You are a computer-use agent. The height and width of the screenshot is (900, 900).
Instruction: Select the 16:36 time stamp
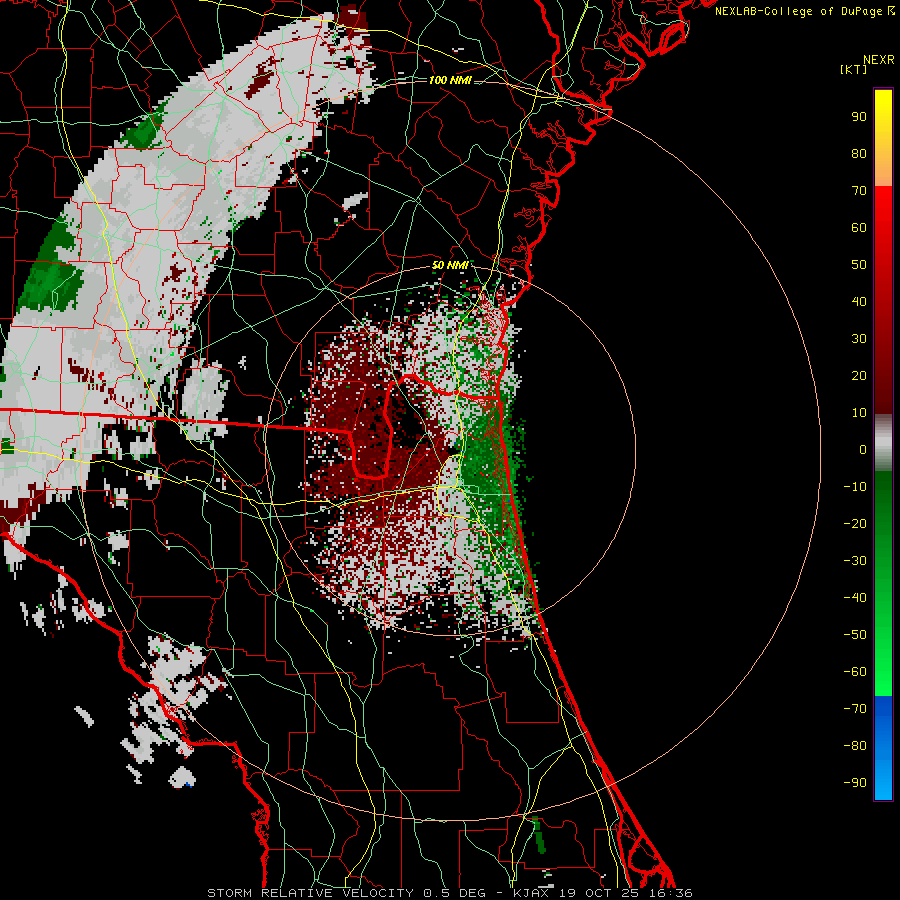point(670,893)
